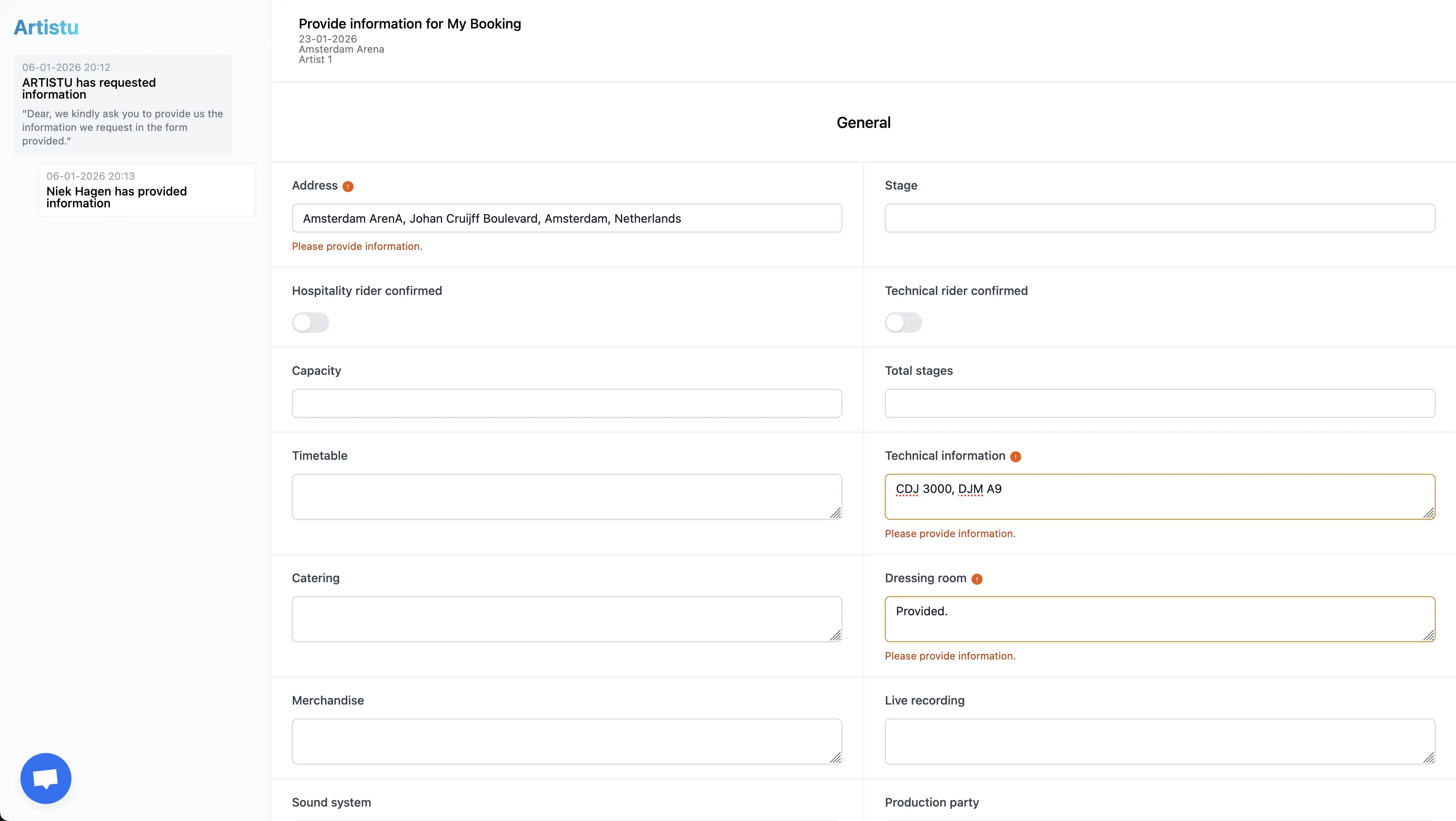
Task: Open the chat support bubble icon
Action: tap(46, 778)
